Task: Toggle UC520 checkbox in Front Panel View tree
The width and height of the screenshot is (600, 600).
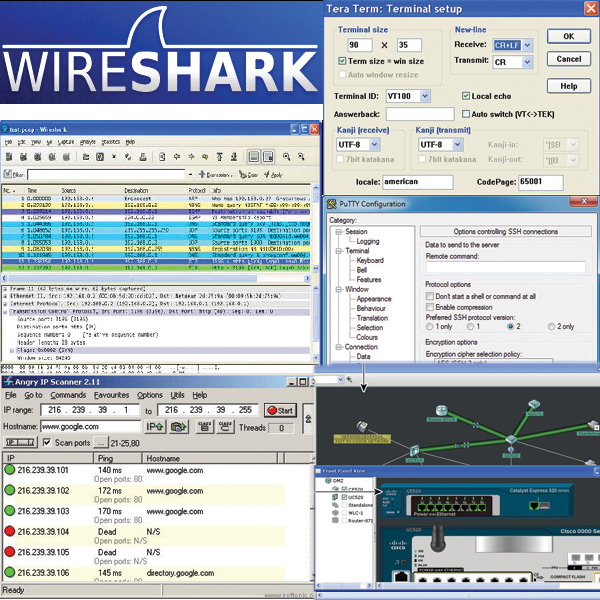Action: coord(344,497)
